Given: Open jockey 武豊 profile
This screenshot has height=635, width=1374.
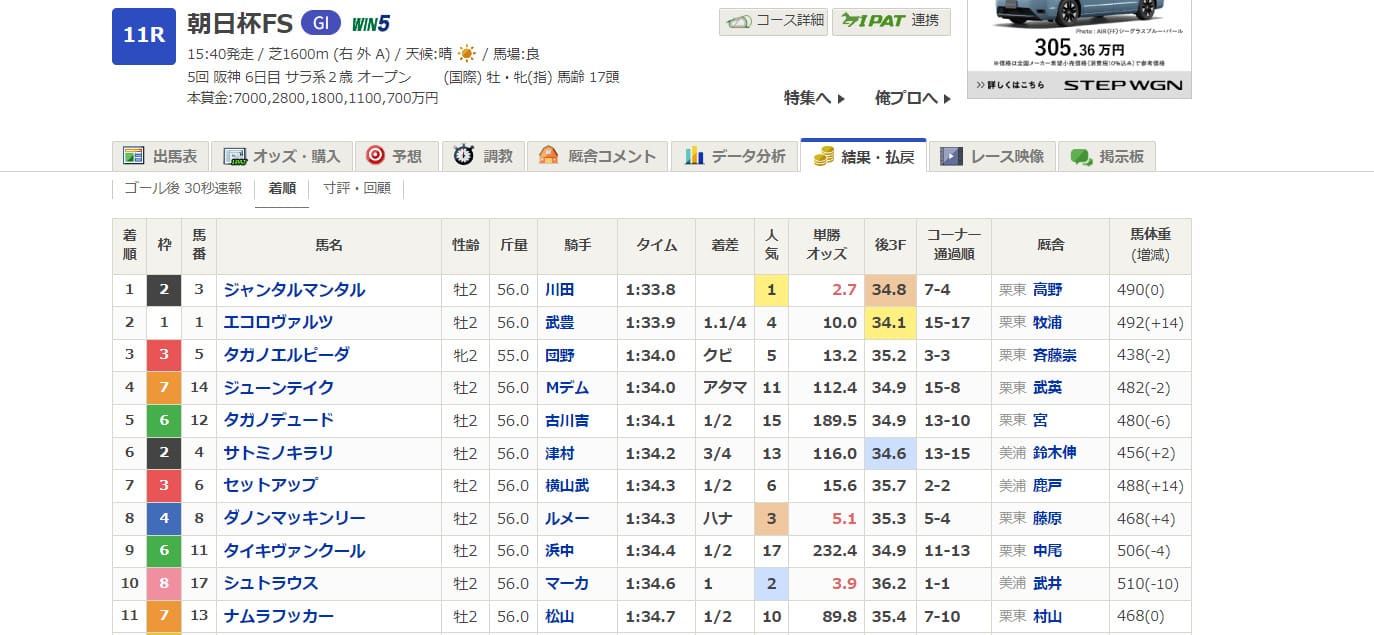Looking at the screenshot, I should coord(559,323).
